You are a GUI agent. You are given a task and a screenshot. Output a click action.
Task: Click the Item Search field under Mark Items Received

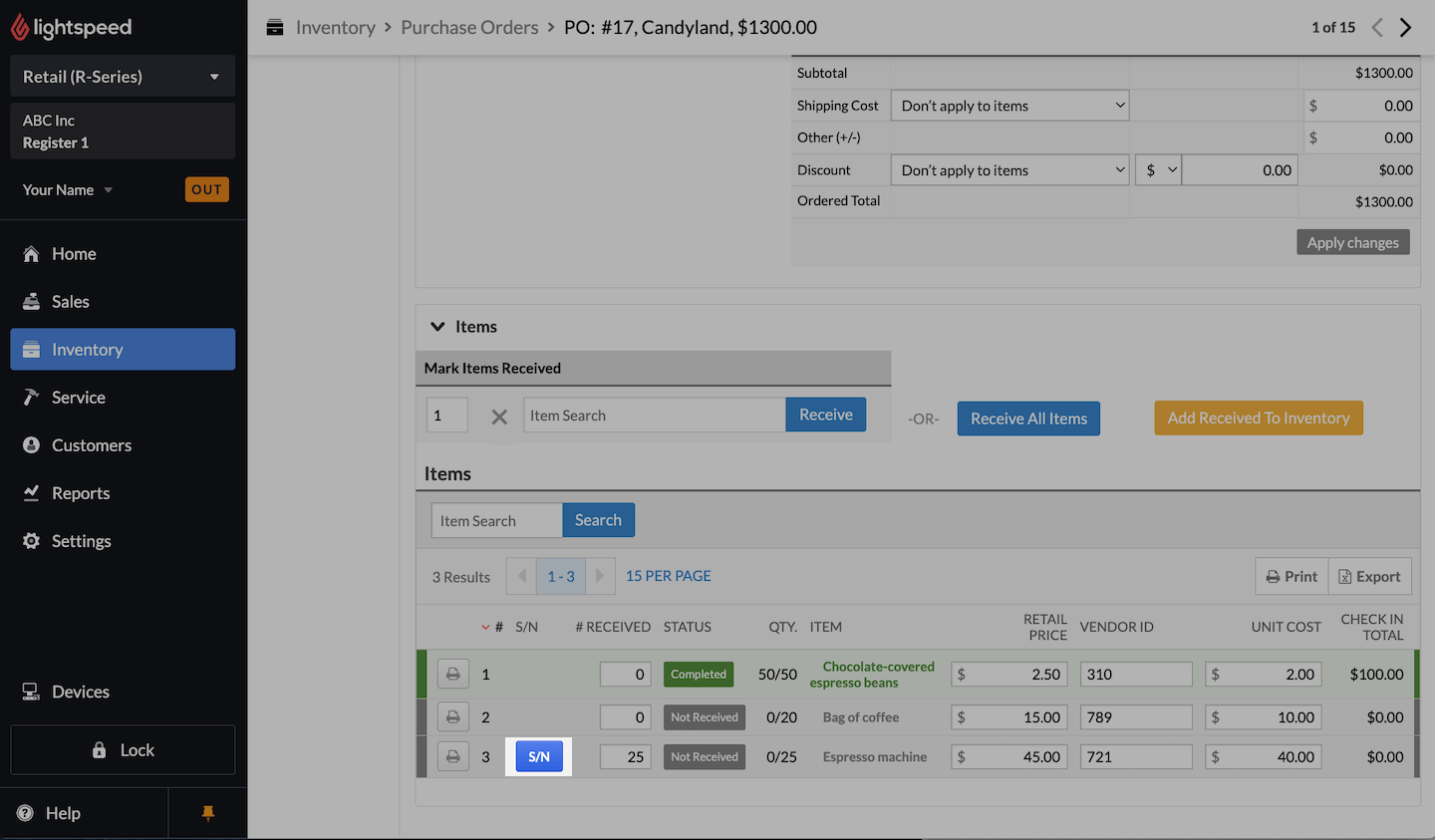[654, 416]
